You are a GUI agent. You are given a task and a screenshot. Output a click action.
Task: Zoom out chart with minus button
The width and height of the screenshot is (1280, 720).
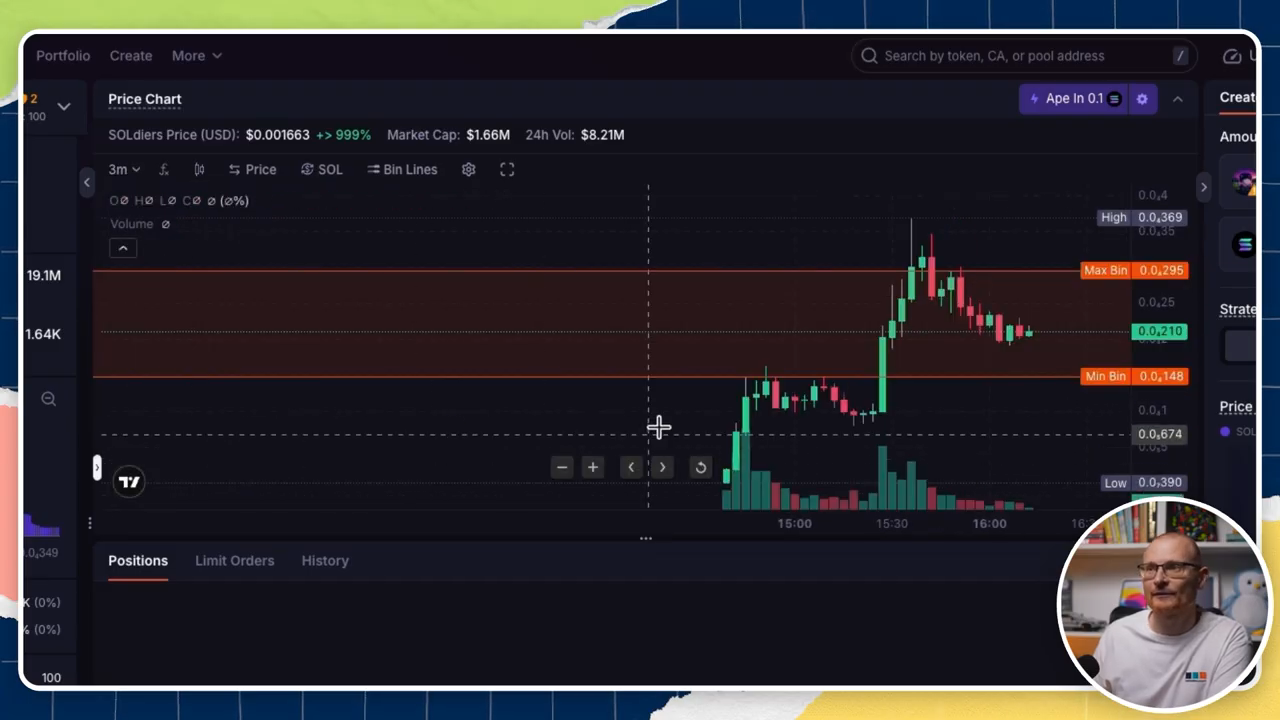tap(562, 467)
